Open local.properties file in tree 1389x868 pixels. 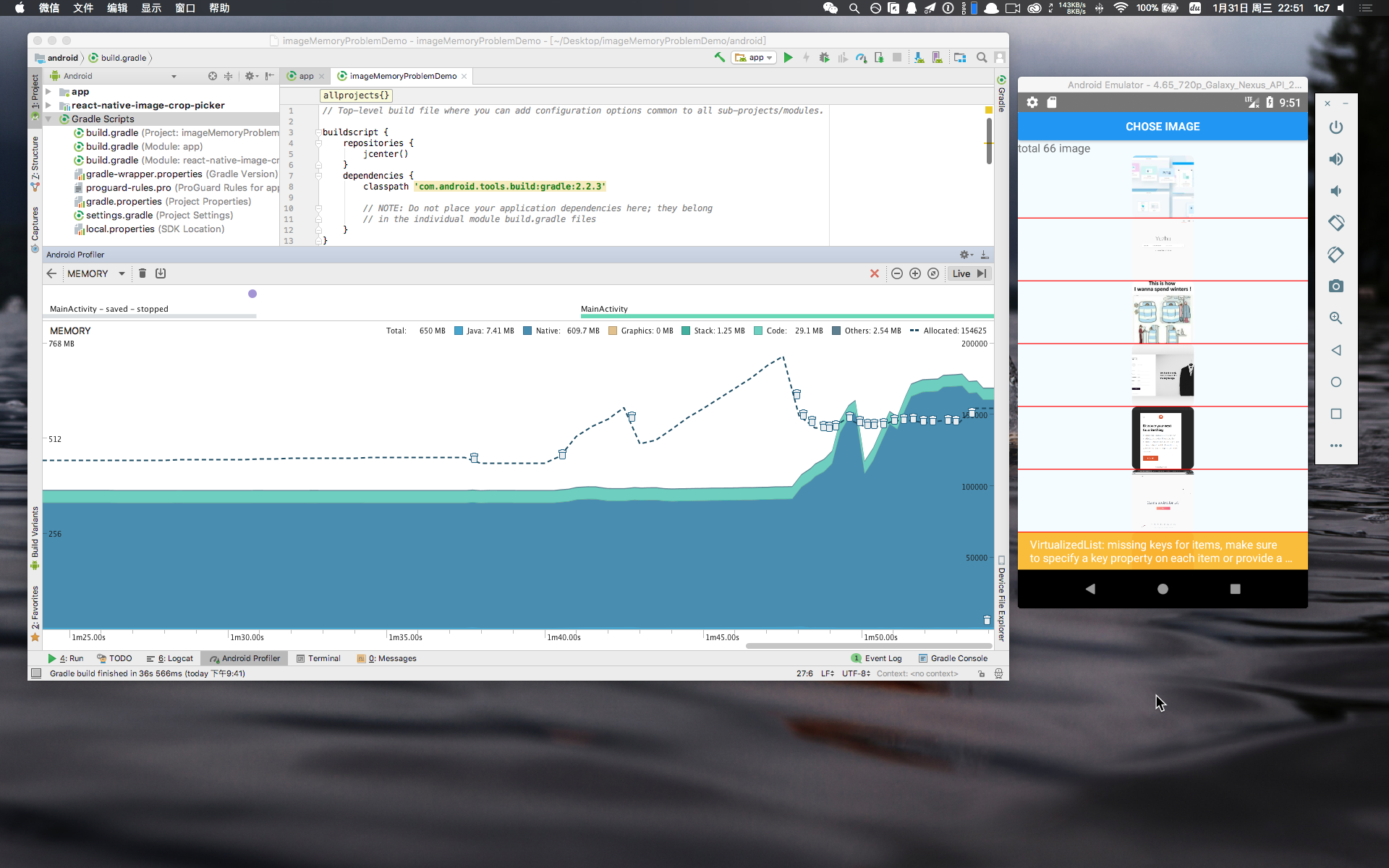click(150, 229)
